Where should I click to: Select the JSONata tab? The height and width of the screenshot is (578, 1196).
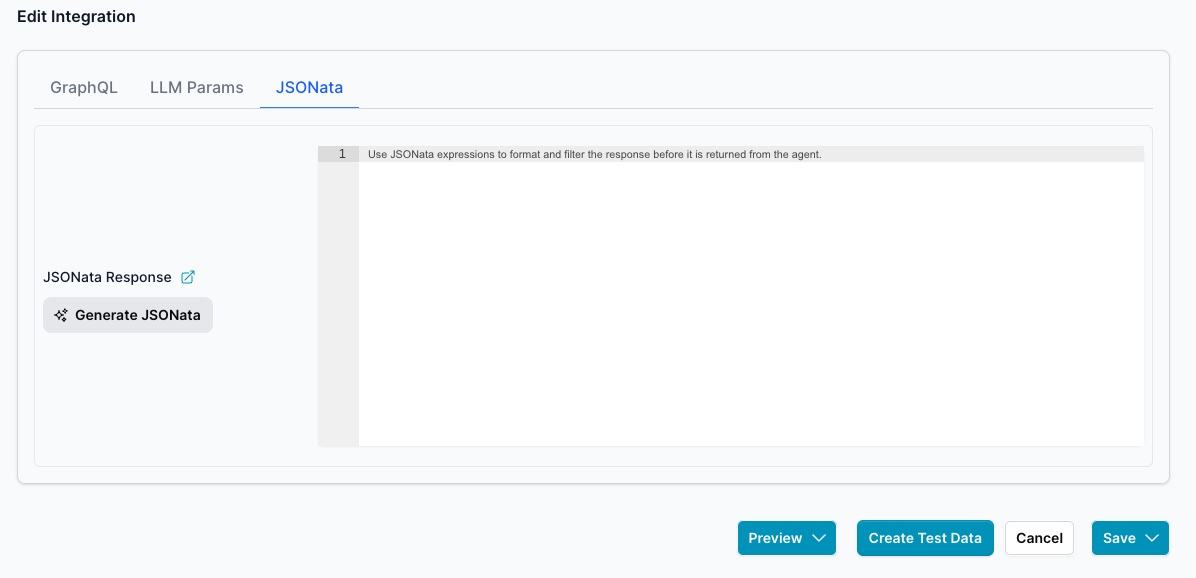point(309,87)
